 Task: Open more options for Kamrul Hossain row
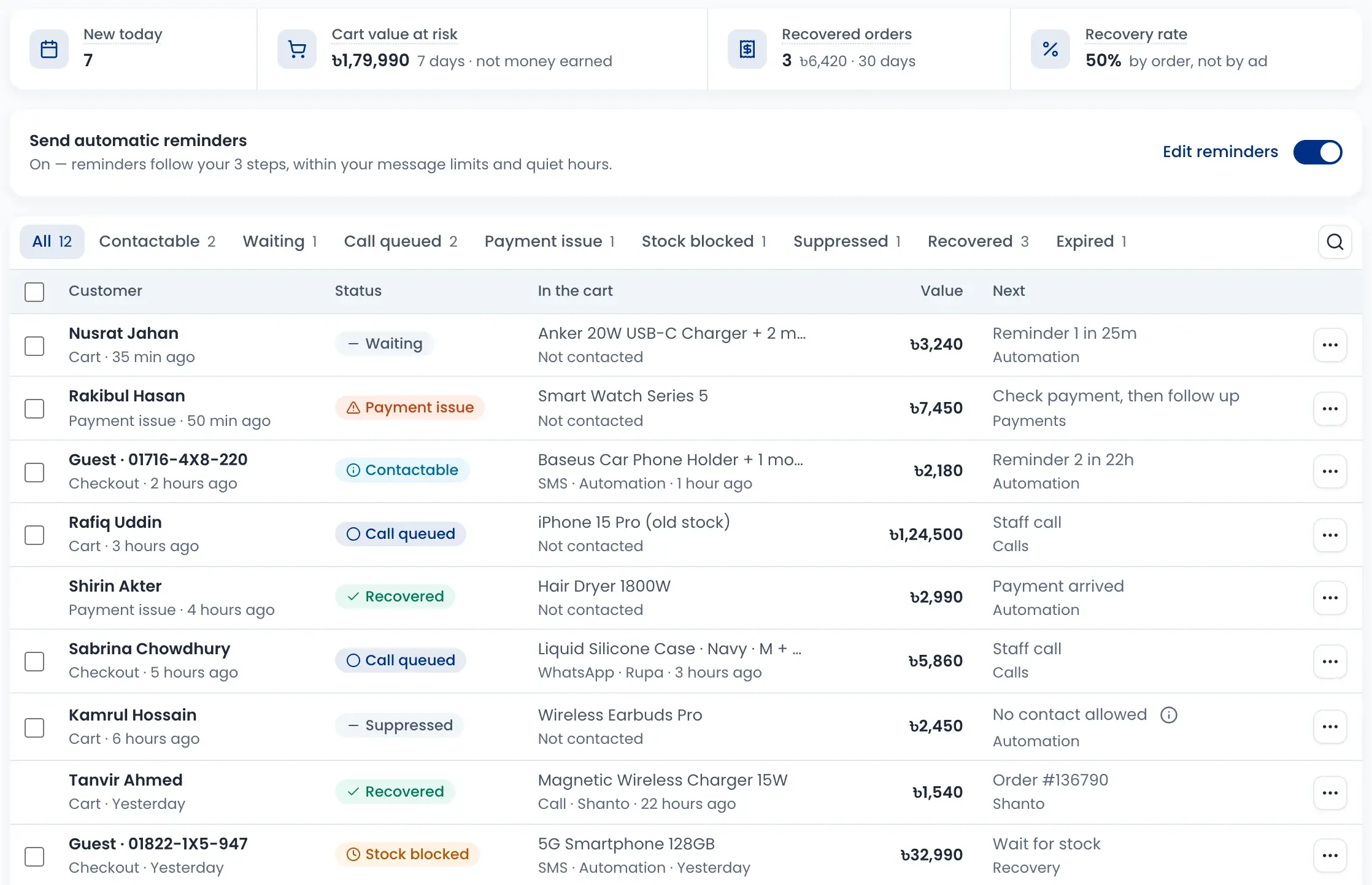[1330, 727]
